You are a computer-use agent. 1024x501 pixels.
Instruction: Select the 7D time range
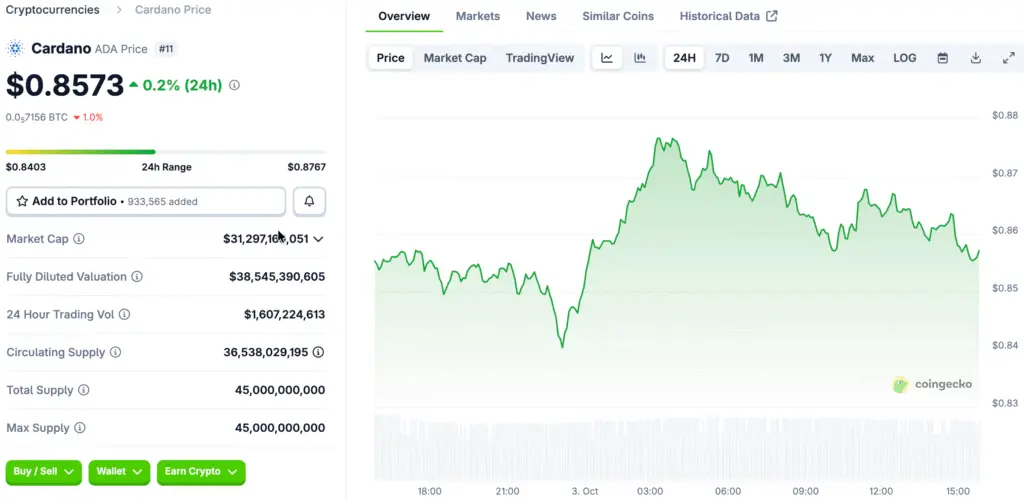pos(721,58)
